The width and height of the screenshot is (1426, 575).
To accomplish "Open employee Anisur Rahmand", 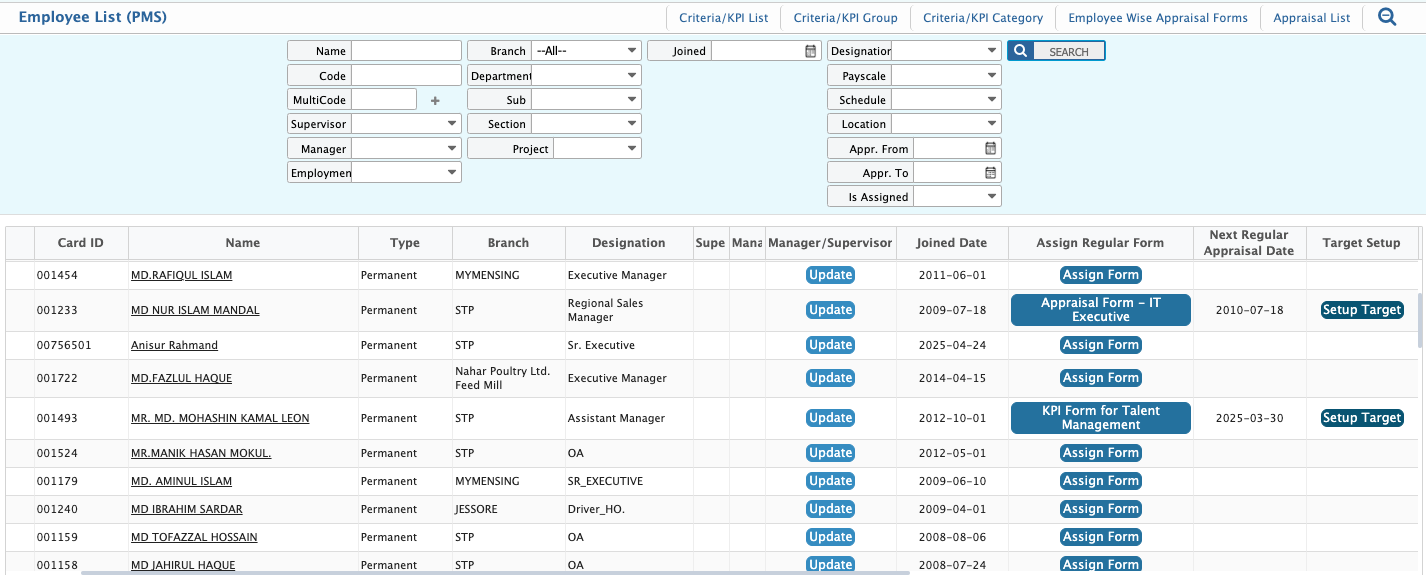I will pyautogui.click(x=174, y=345).
